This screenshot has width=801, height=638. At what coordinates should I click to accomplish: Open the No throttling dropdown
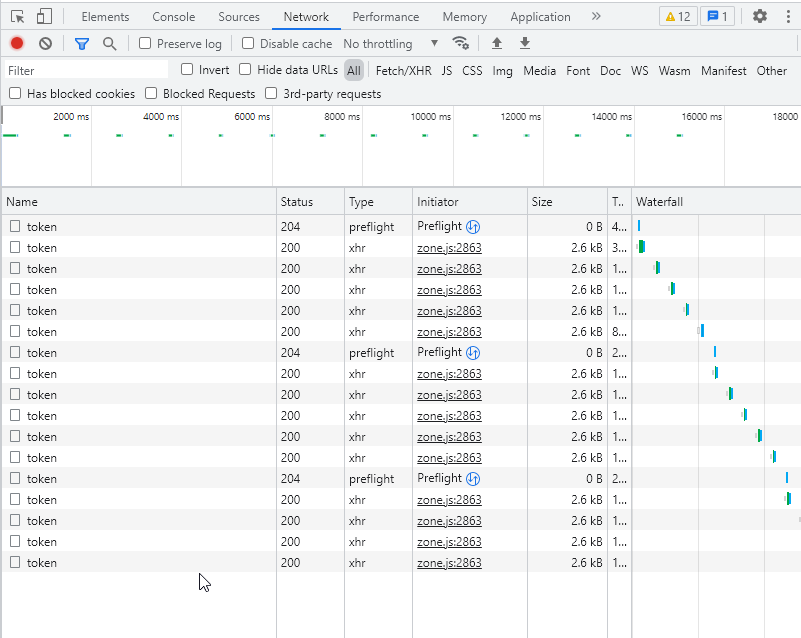coord(390,44)
